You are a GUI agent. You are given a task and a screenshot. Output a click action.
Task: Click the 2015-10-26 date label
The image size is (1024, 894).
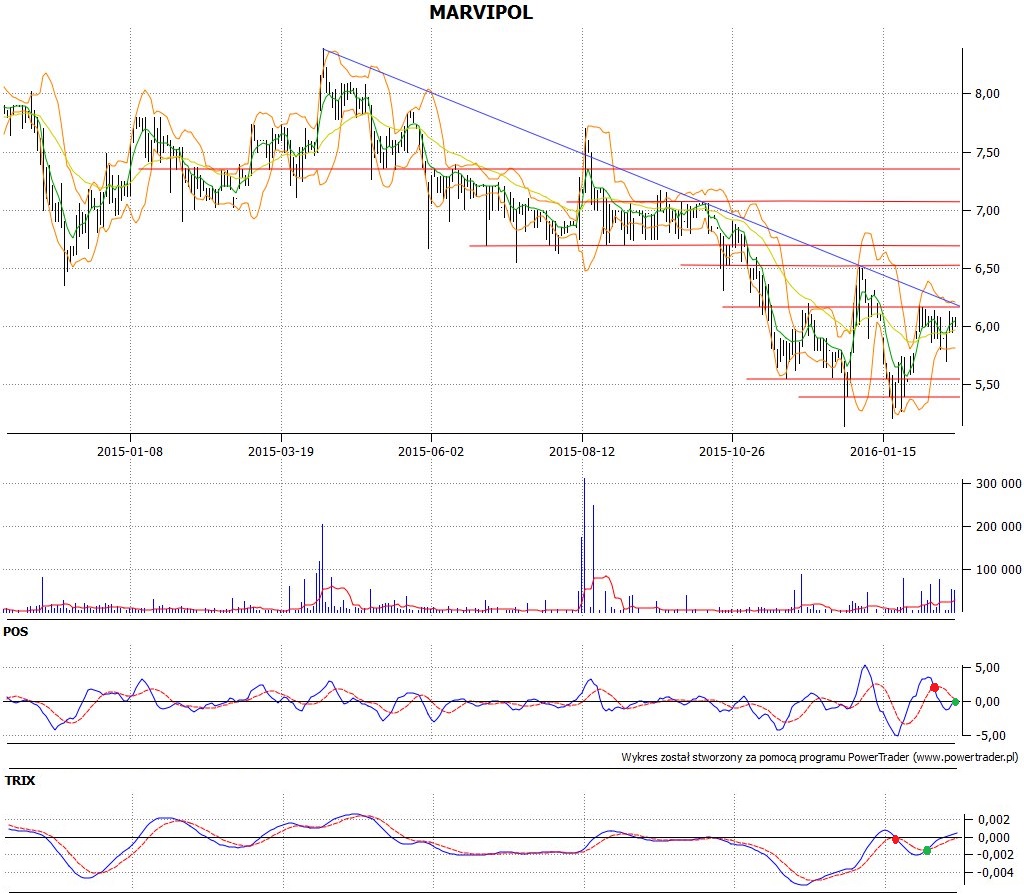pos(732,451)
